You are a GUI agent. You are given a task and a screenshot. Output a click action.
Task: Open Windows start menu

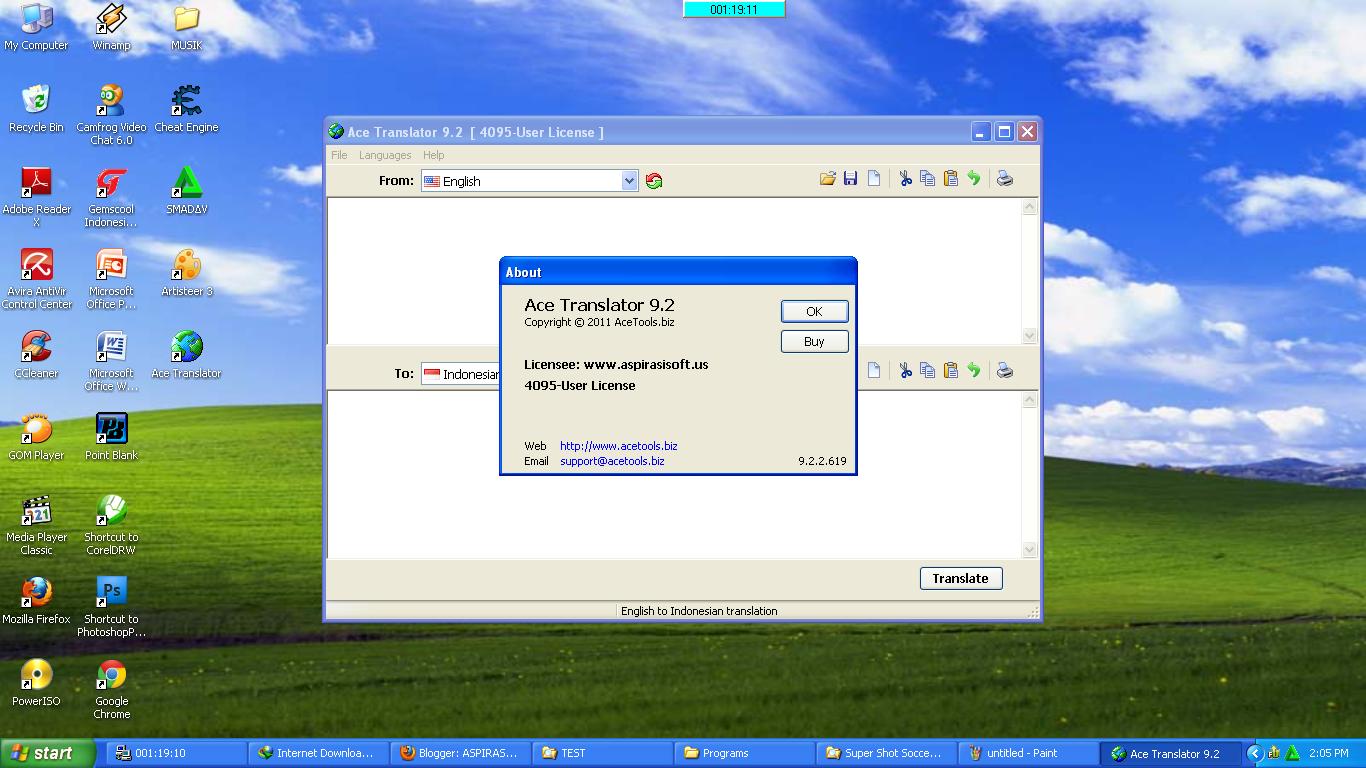[x=48, y=753]
